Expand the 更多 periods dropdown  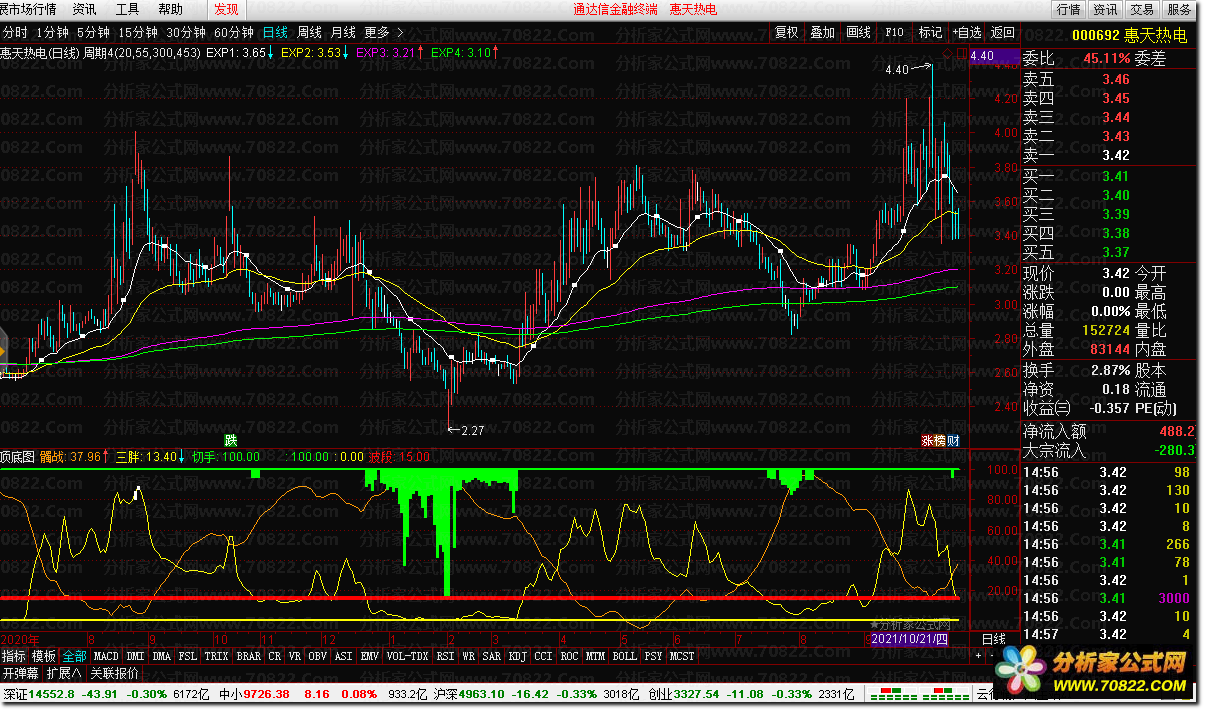pos(383,32)
